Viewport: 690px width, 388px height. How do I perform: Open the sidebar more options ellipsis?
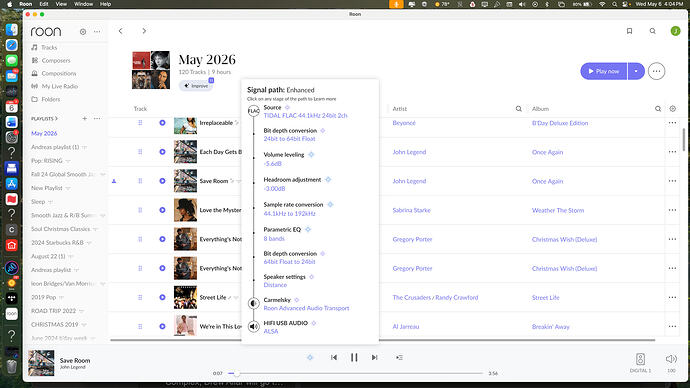click(97, 32)
